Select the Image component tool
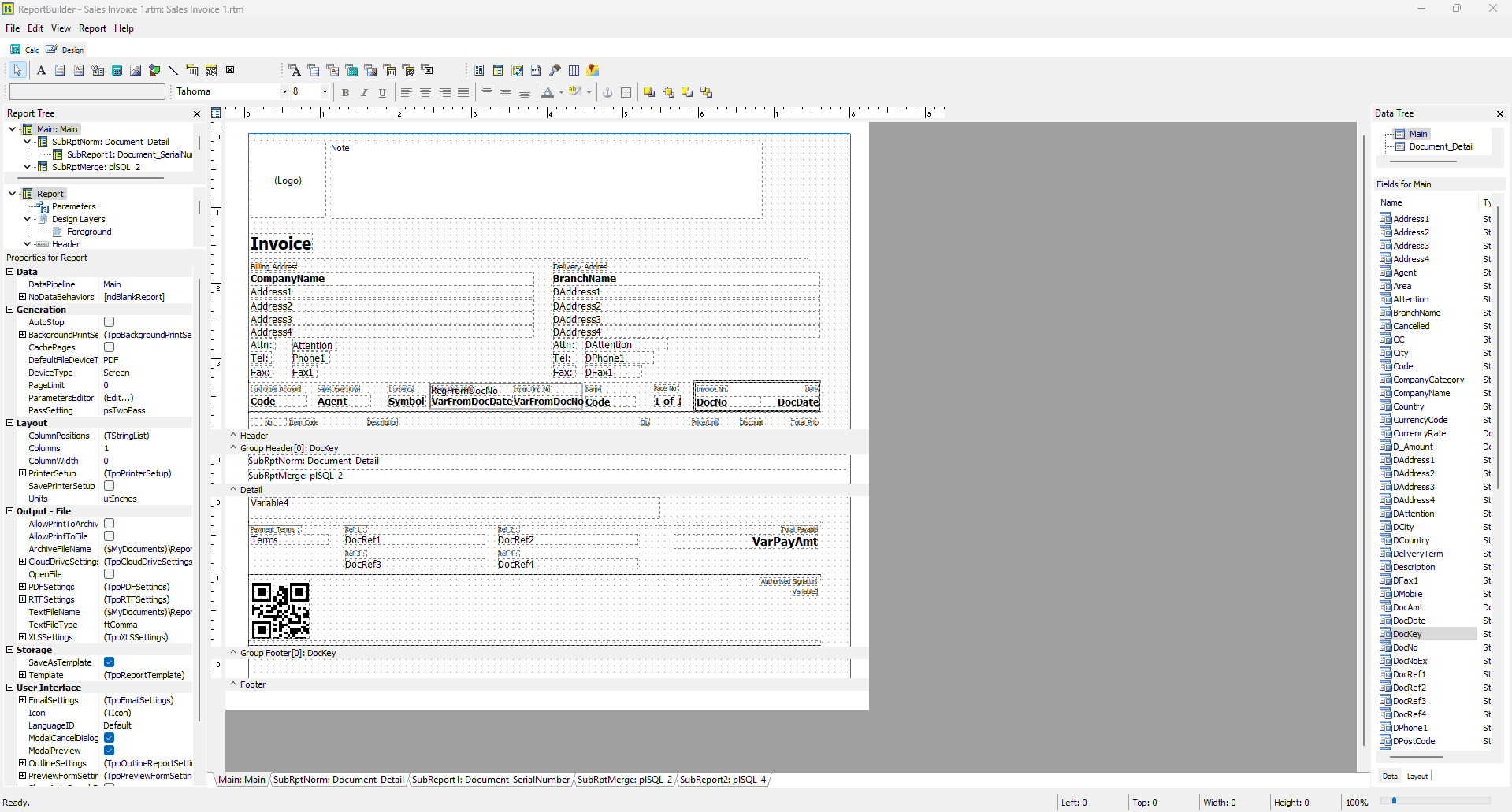 pyautogui.click(x=136, y=70)
